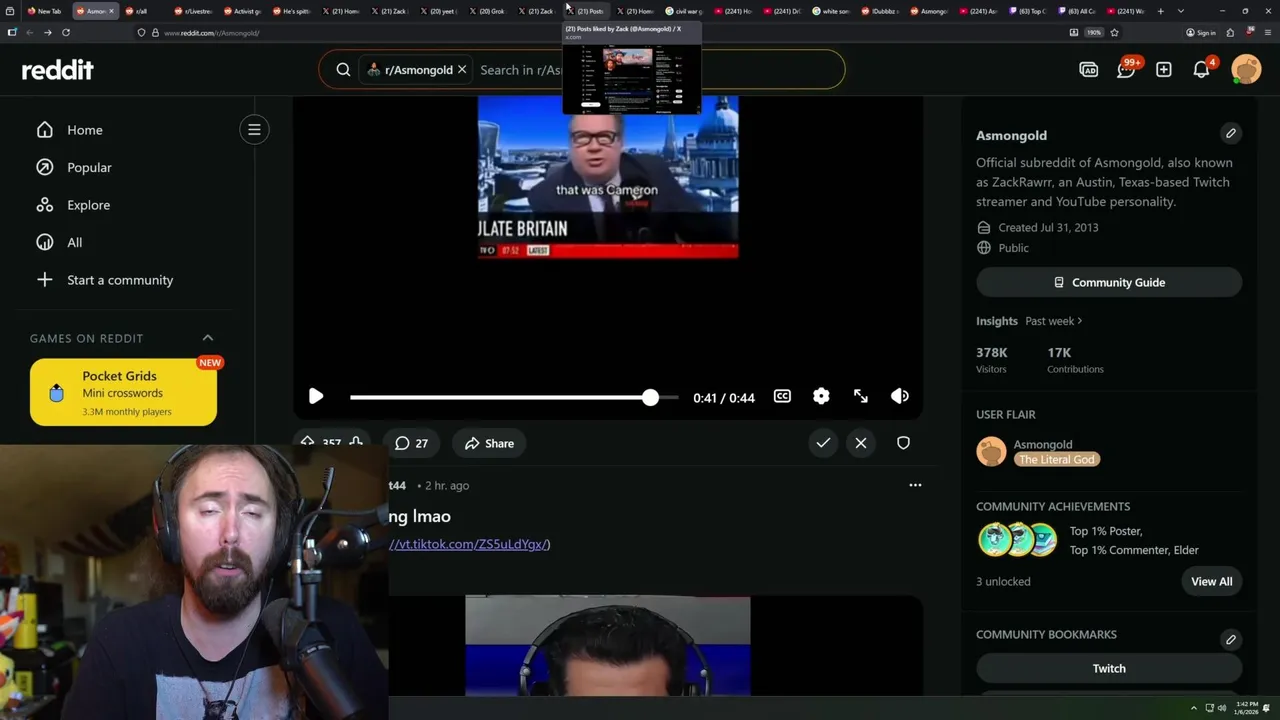Image resolution: width=1280 pixels, height=720 pixels.
Task: Open video settings gear
Action: [821, 397]
